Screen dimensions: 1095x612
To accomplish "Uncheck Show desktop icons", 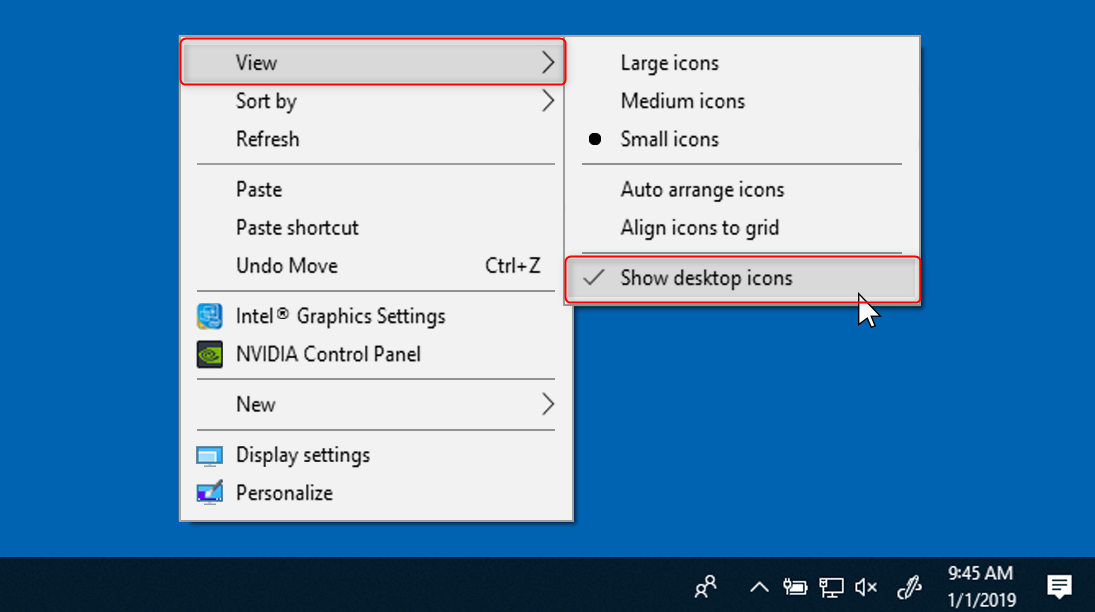I will pyautogui.click(x=742, y=279).
